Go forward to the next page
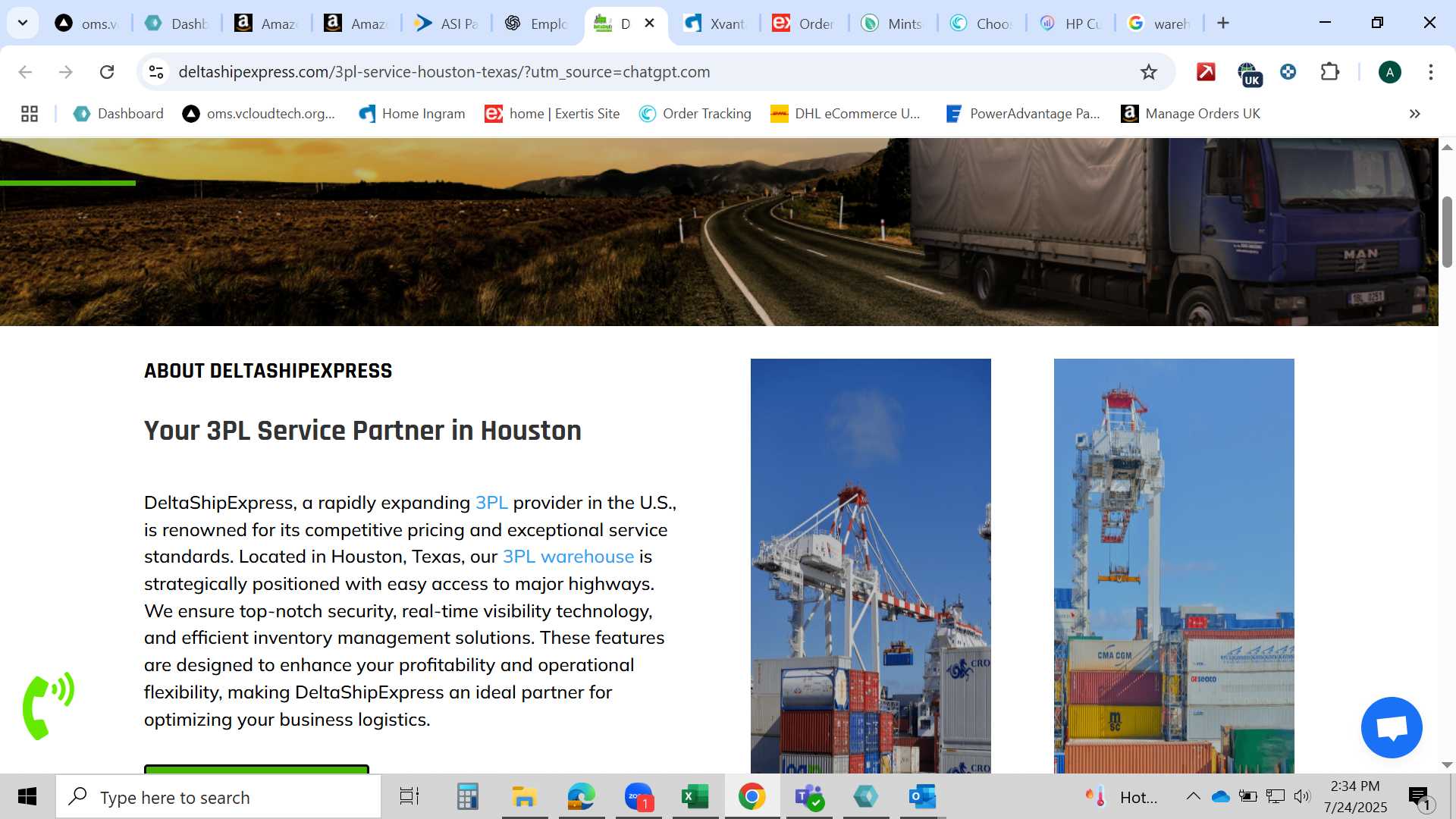 (x=66, y=72)
